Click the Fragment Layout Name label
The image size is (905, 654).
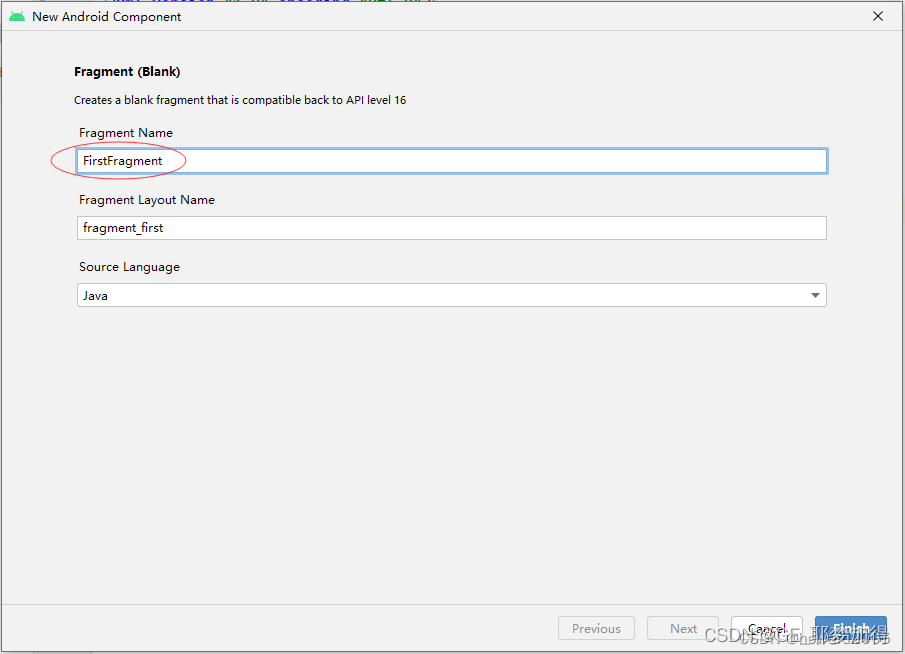point(147,200)
